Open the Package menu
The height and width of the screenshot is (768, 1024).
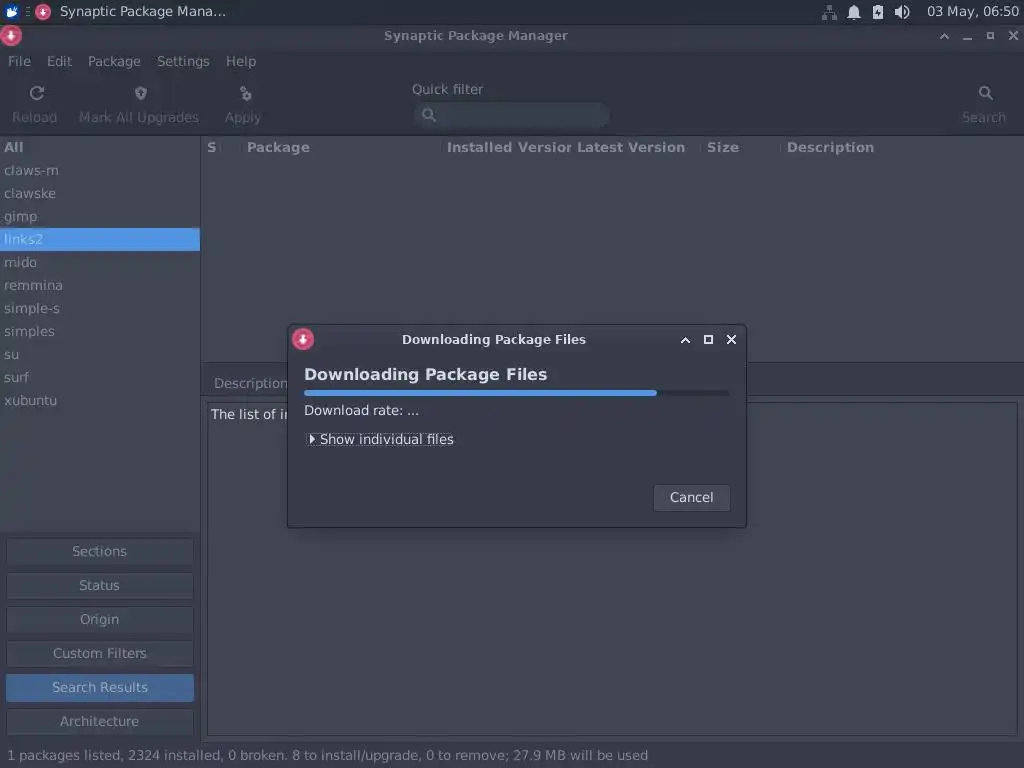114,61
